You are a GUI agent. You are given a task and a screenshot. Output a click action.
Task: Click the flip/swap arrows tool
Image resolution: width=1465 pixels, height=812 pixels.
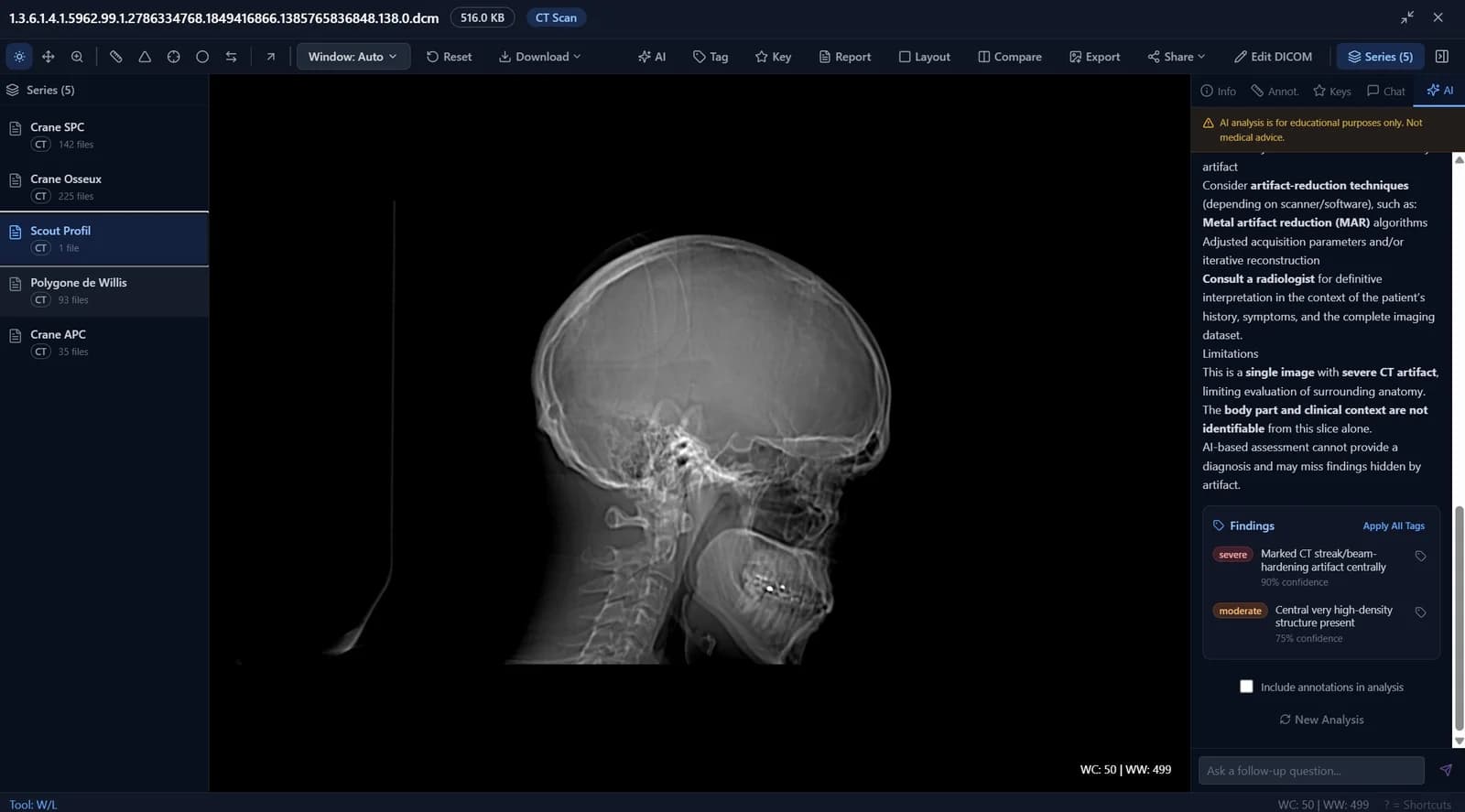click(x=232, y=57)
